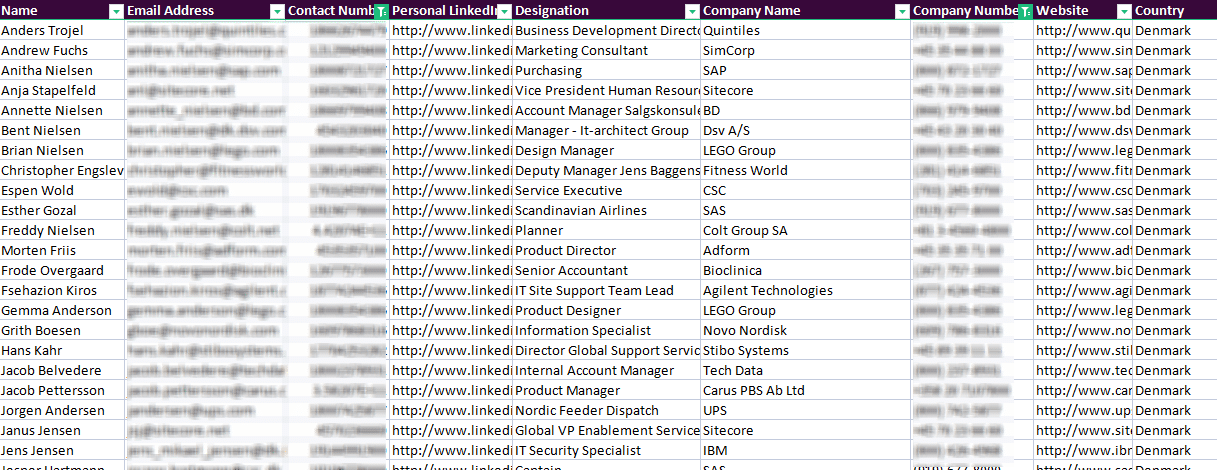Open the Contact Number active filter button
The width and height of the screenshot is (1217, 470).
[x=381, y=11]
